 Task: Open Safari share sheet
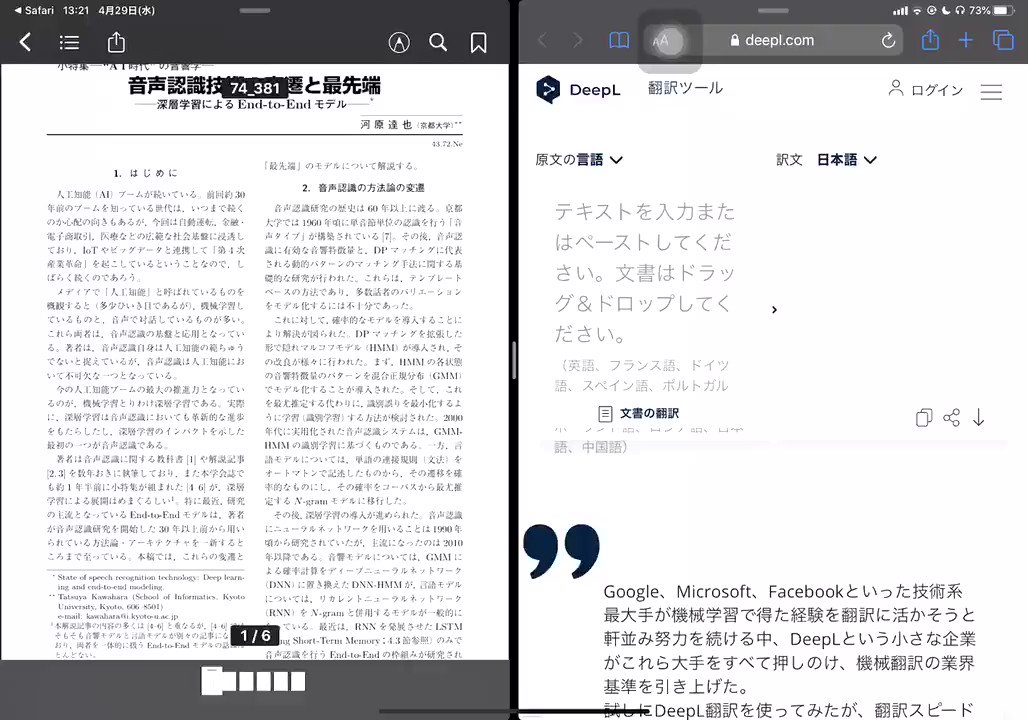(x=930, y=40)
